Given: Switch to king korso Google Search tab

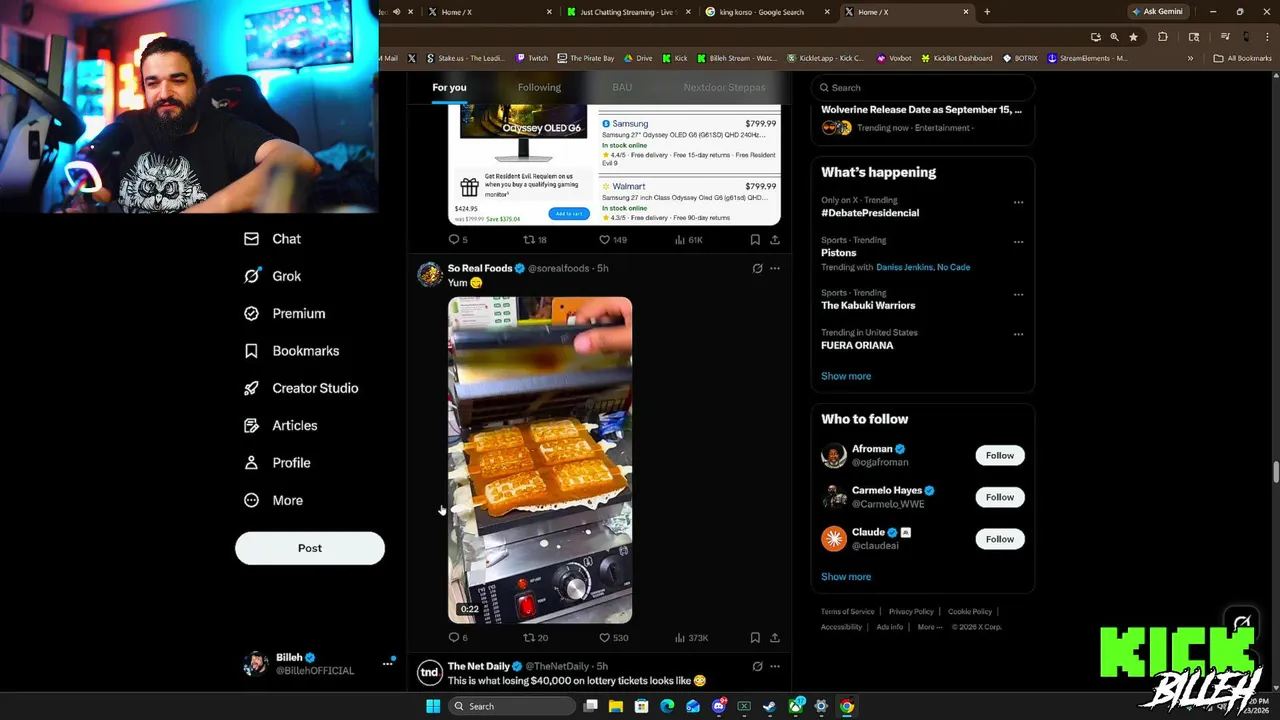Looking at the screenshot, I should tap(767, 12).
